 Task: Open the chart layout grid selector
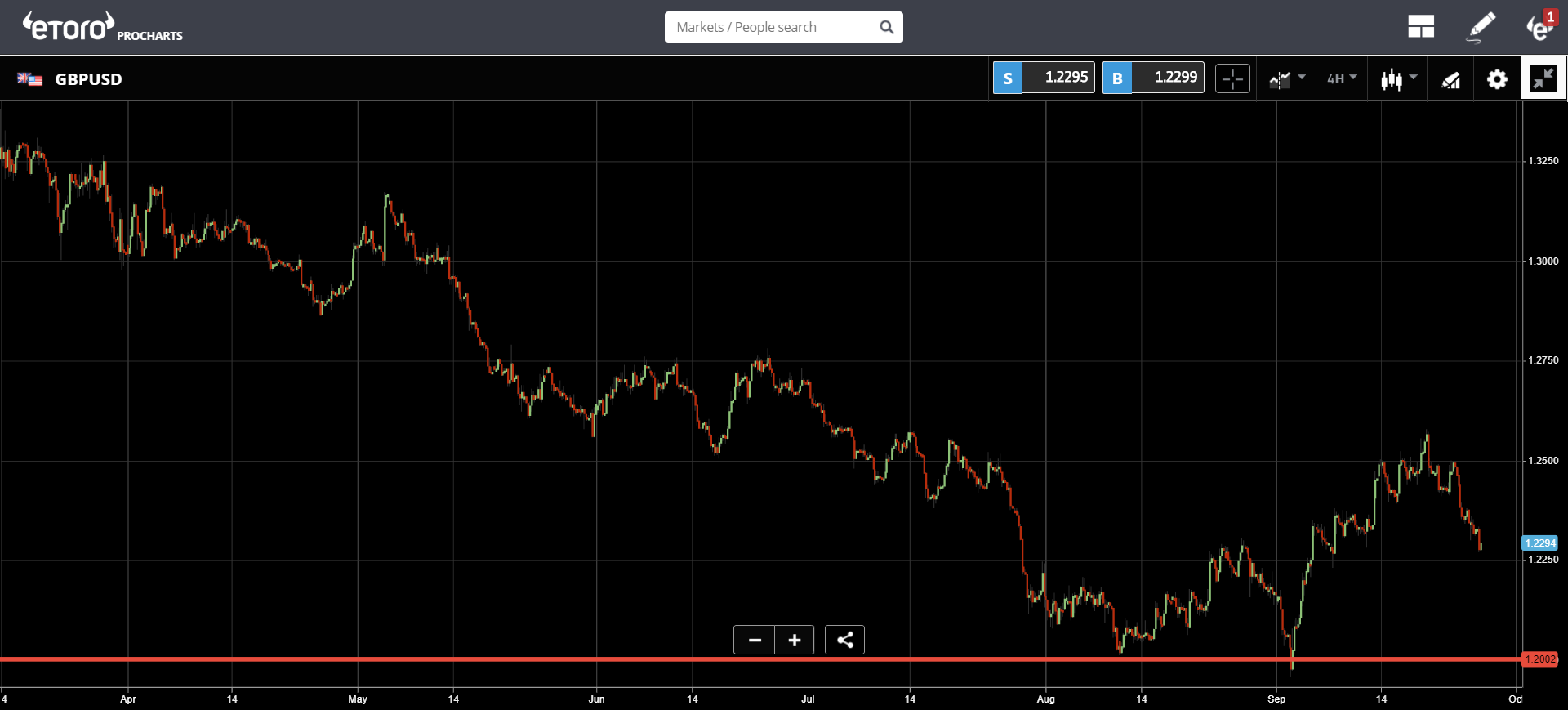click(1421, 27)
